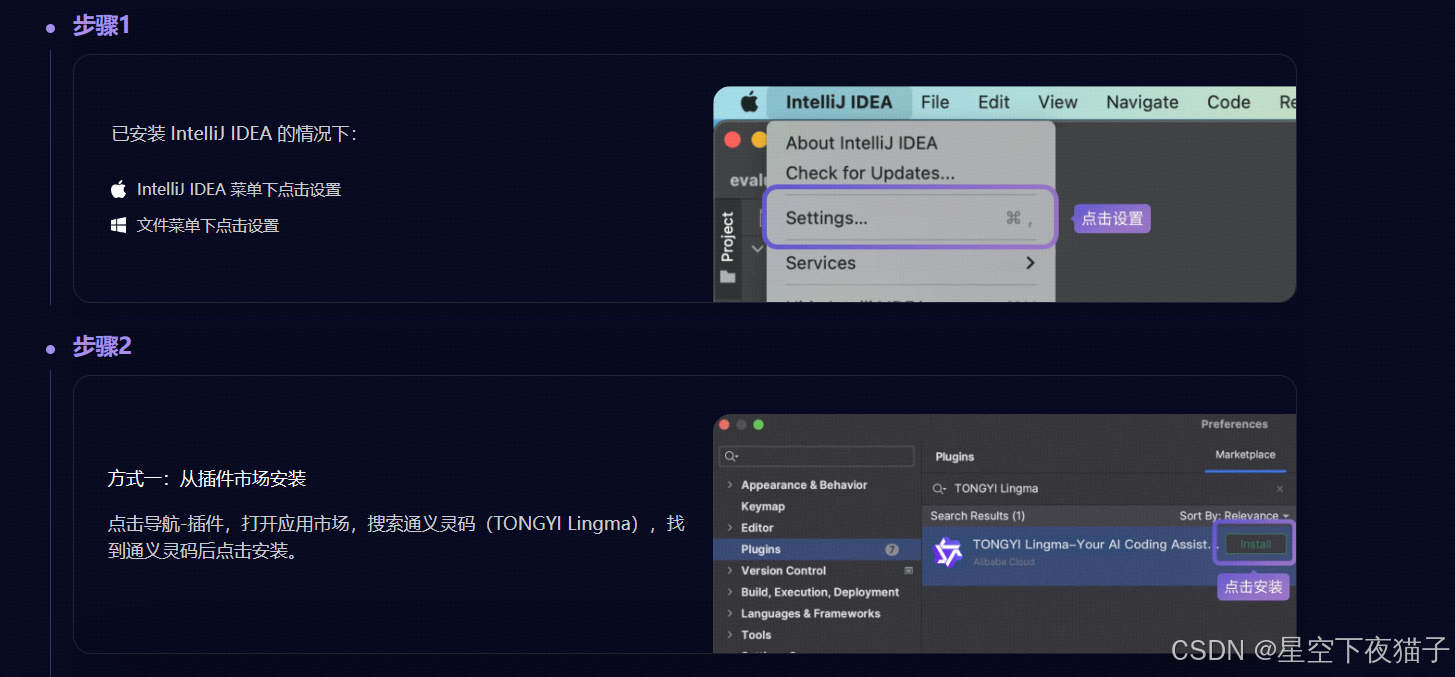Expand the Editor settings chevron
The height and width of the screenshot is (677, 1455).
pos(729,528)
